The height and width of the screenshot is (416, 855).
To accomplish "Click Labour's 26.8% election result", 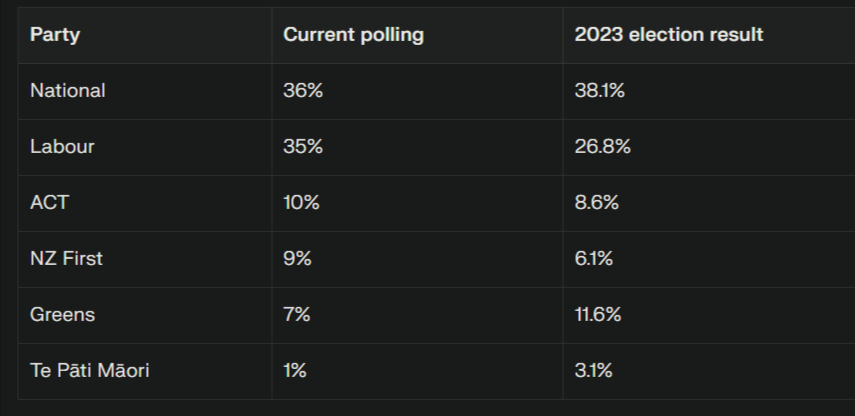I will pos(602,147).
